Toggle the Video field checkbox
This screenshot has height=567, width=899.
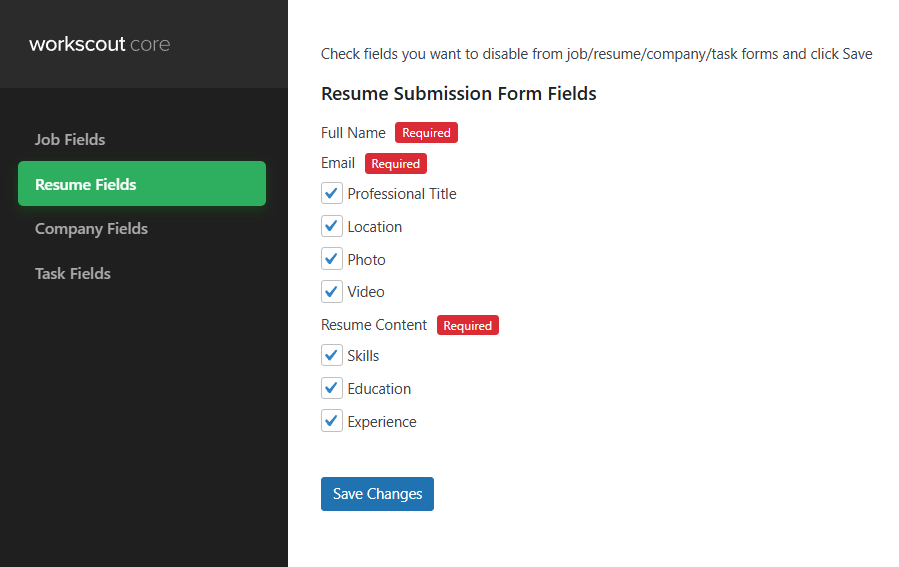click(x=332, y=291)
